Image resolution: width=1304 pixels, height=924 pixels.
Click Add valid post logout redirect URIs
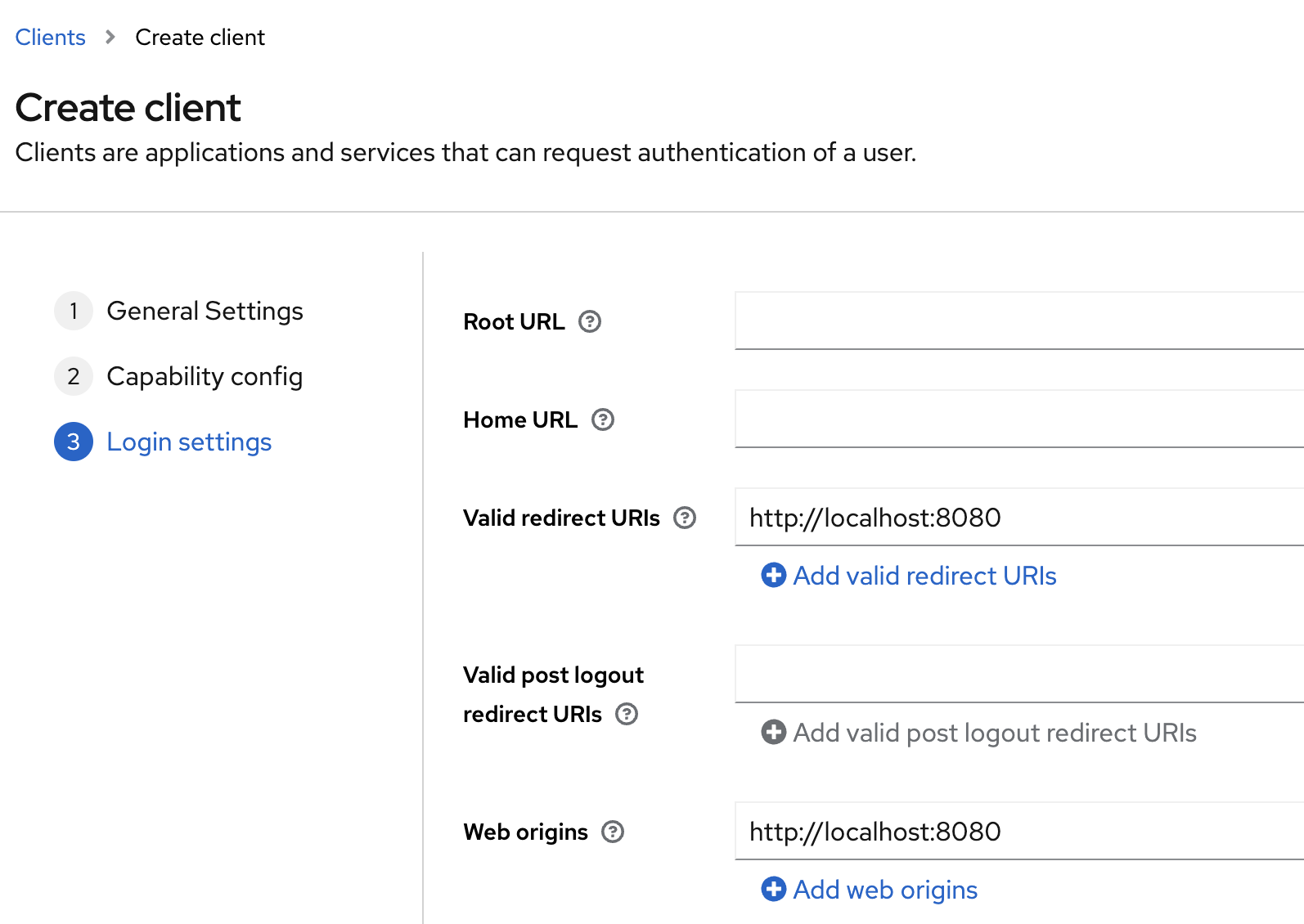point(995,733)
